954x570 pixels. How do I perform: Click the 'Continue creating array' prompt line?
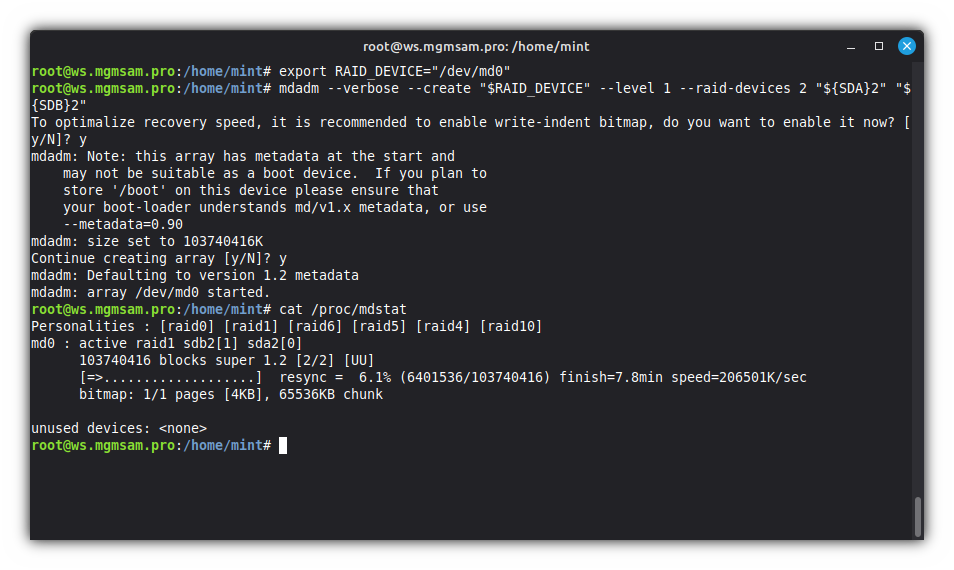point(158,258)
